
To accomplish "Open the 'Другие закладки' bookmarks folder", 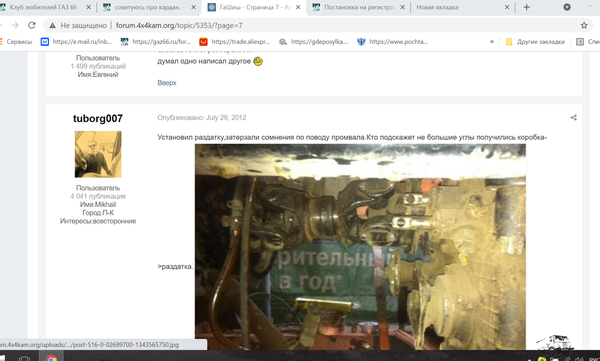I will click(535, 42).
